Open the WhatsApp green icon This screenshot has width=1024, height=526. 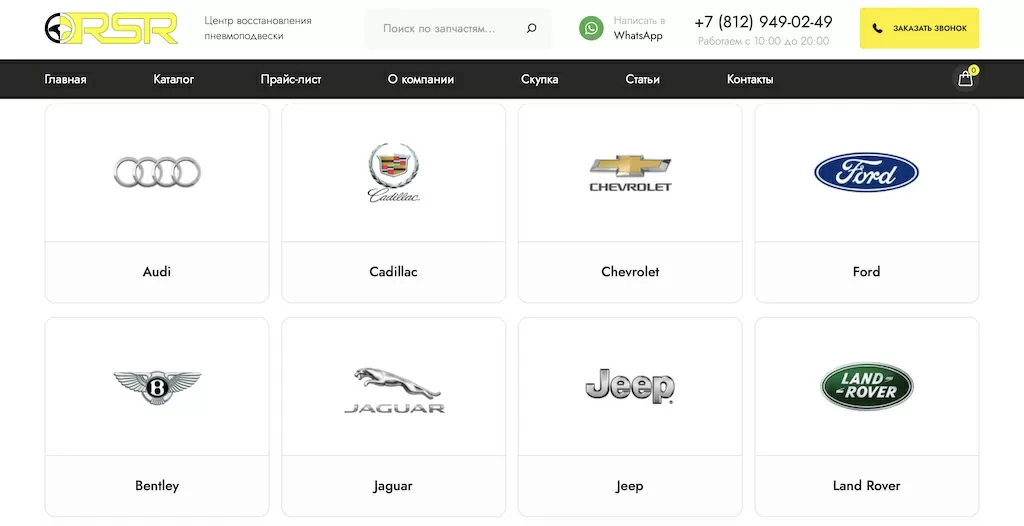tap(591, 28)
